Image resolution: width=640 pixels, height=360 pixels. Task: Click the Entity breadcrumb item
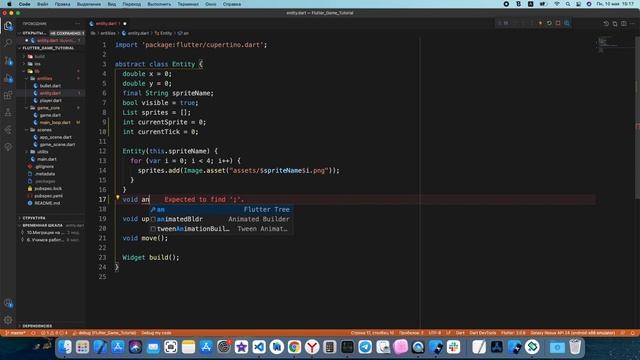coord(164,33)
